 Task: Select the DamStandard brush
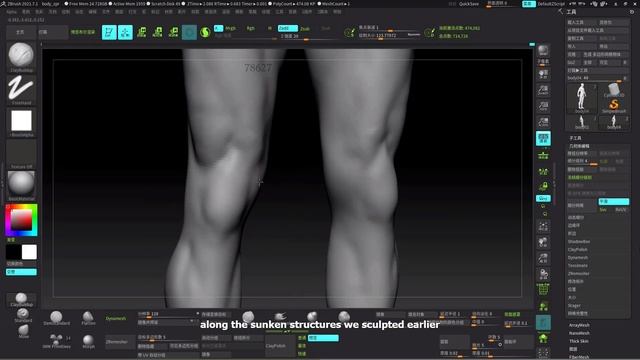click(56, 318)
